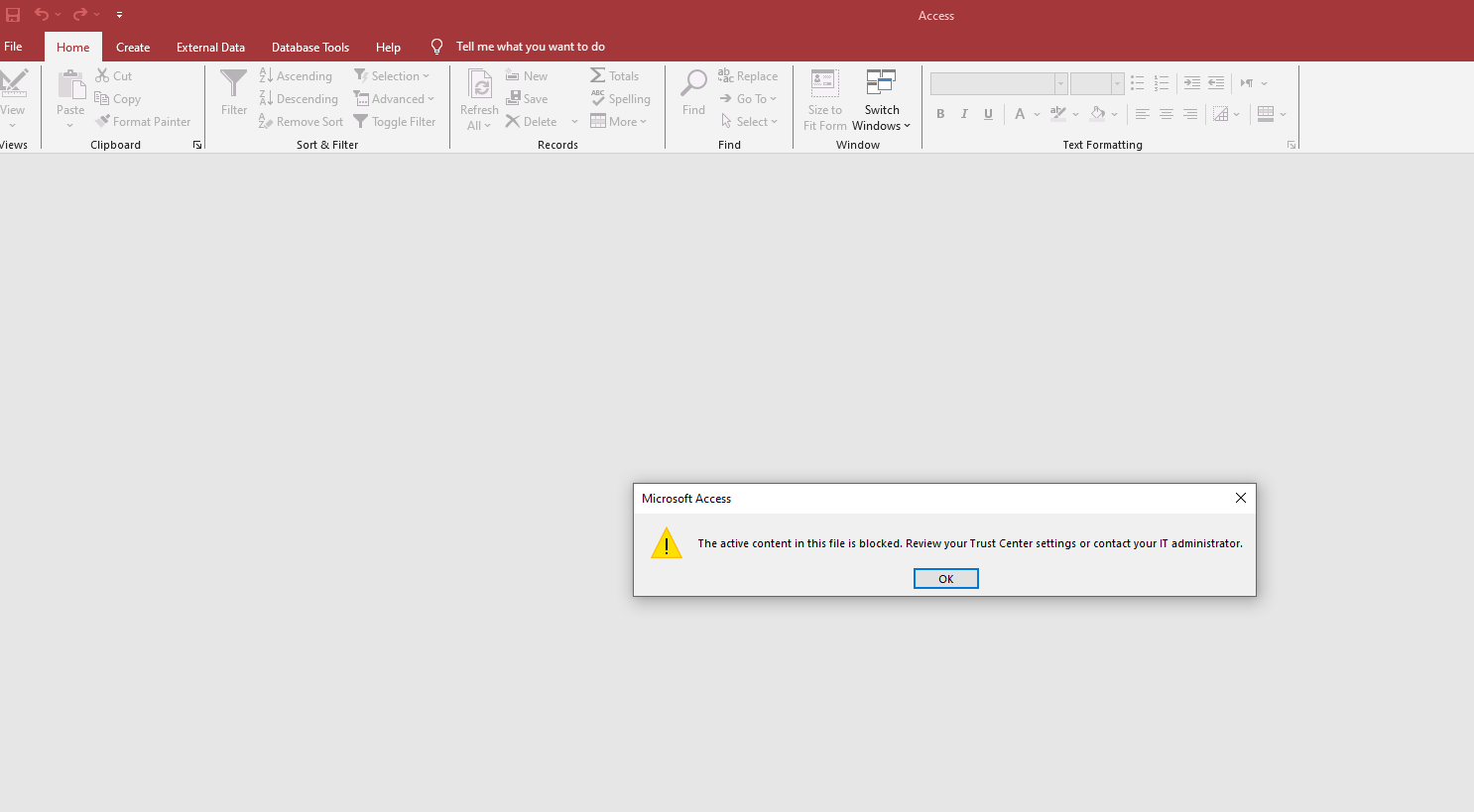Click the Text Highlight Color button
The width and height of the screenshot is (1474, 812).
[x=1058, y=114]
